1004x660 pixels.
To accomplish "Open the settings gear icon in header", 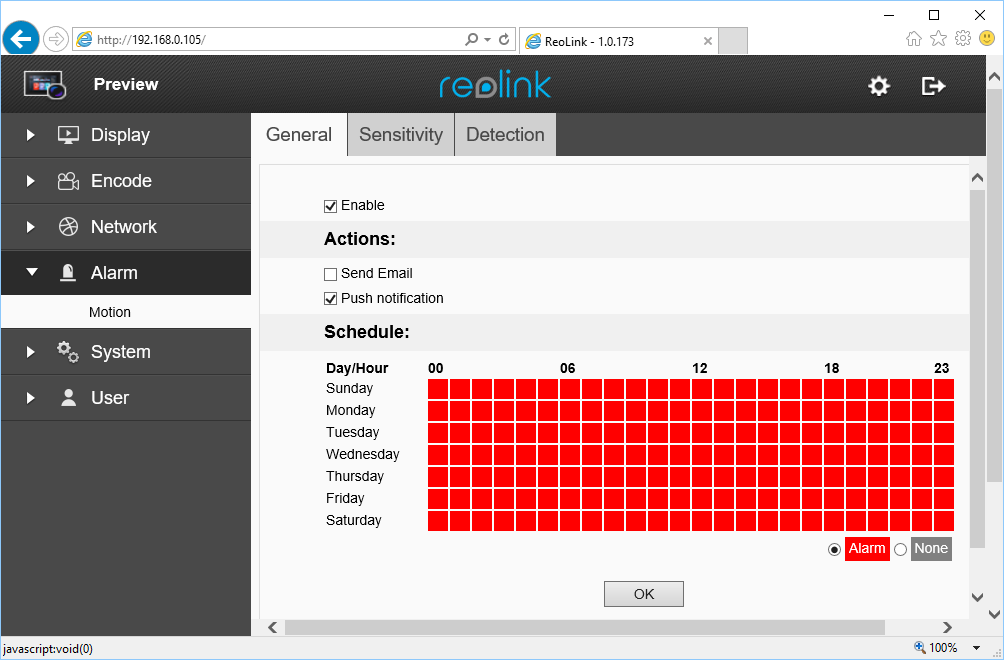I will [878, 86].
